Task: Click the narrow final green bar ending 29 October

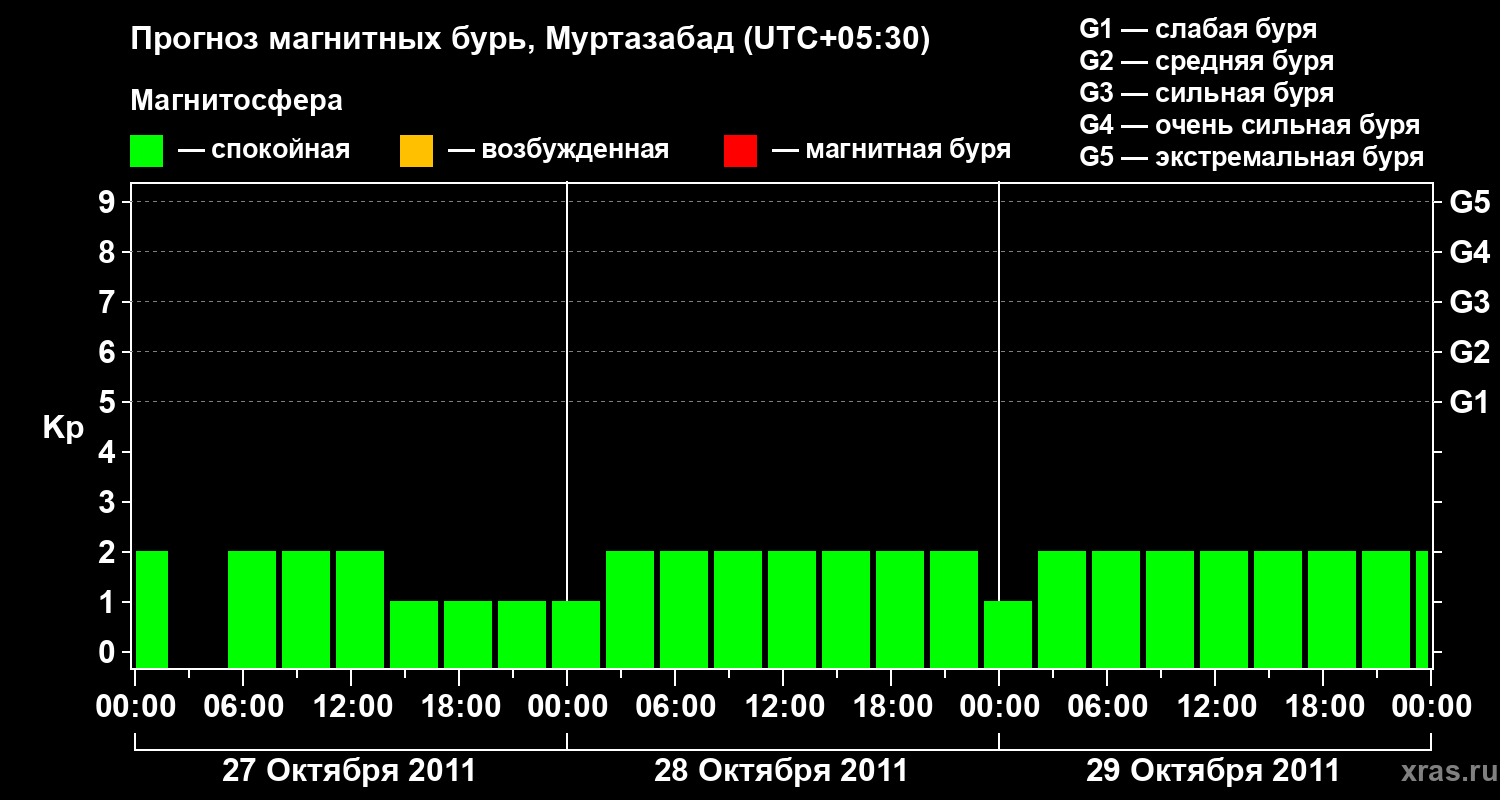Action: (x=1422, y=609)
